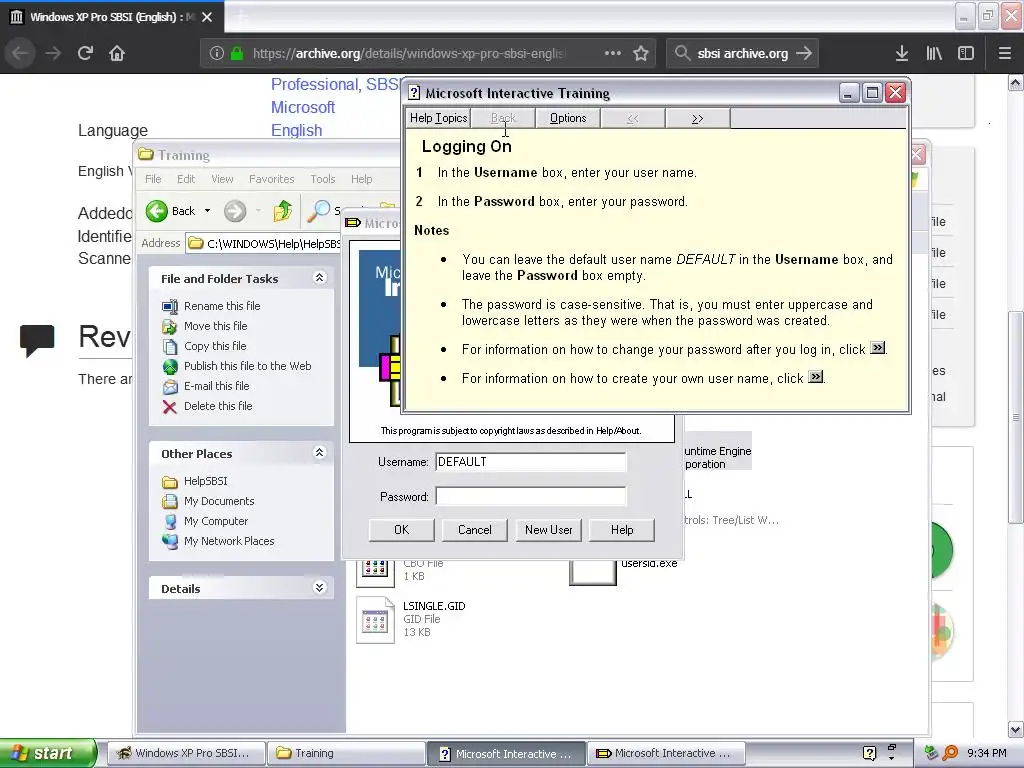The width and height of the screenshot is (1024, 768).
Task: Click the Microsoft link on archive.org page
Action: pyautogui.click(x=303, y=107)
